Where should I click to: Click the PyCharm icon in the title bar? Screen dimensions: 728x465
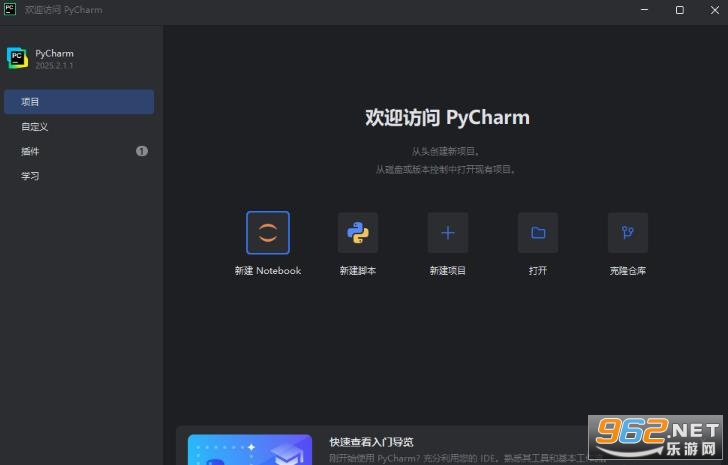(10, 9)
